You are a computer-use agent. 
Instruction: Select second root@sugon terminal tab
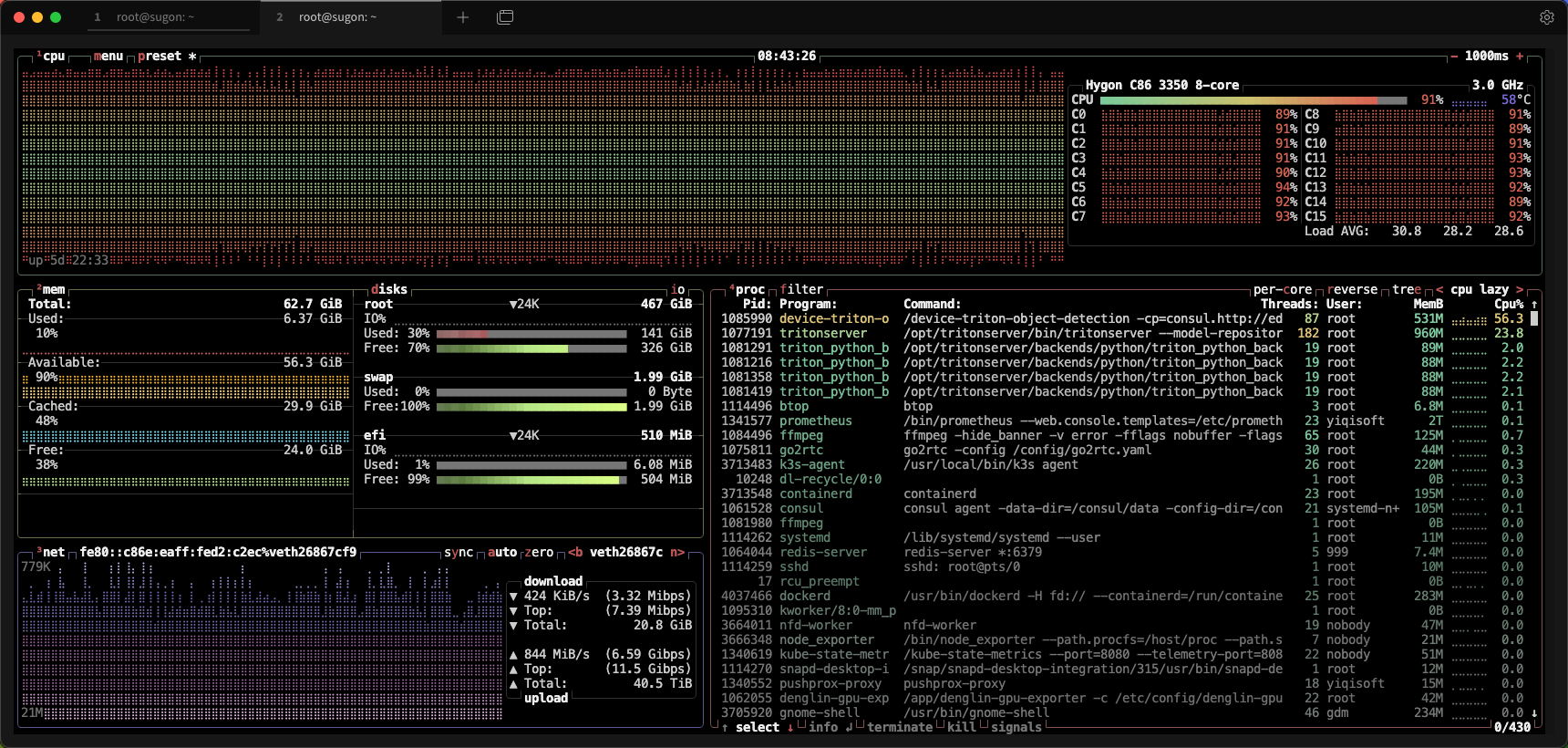tap(337, 17)
